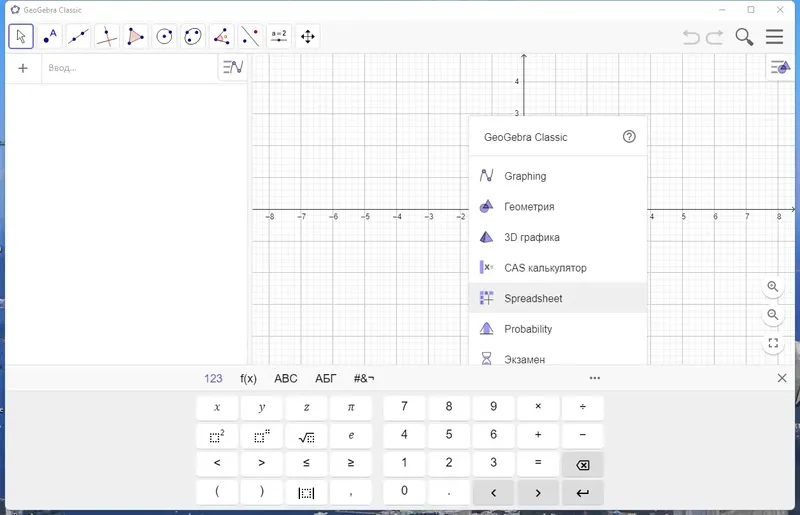The height and width of the screenshot is (515, 800).
Task: Tap the number 7 key
Action: 404,407
